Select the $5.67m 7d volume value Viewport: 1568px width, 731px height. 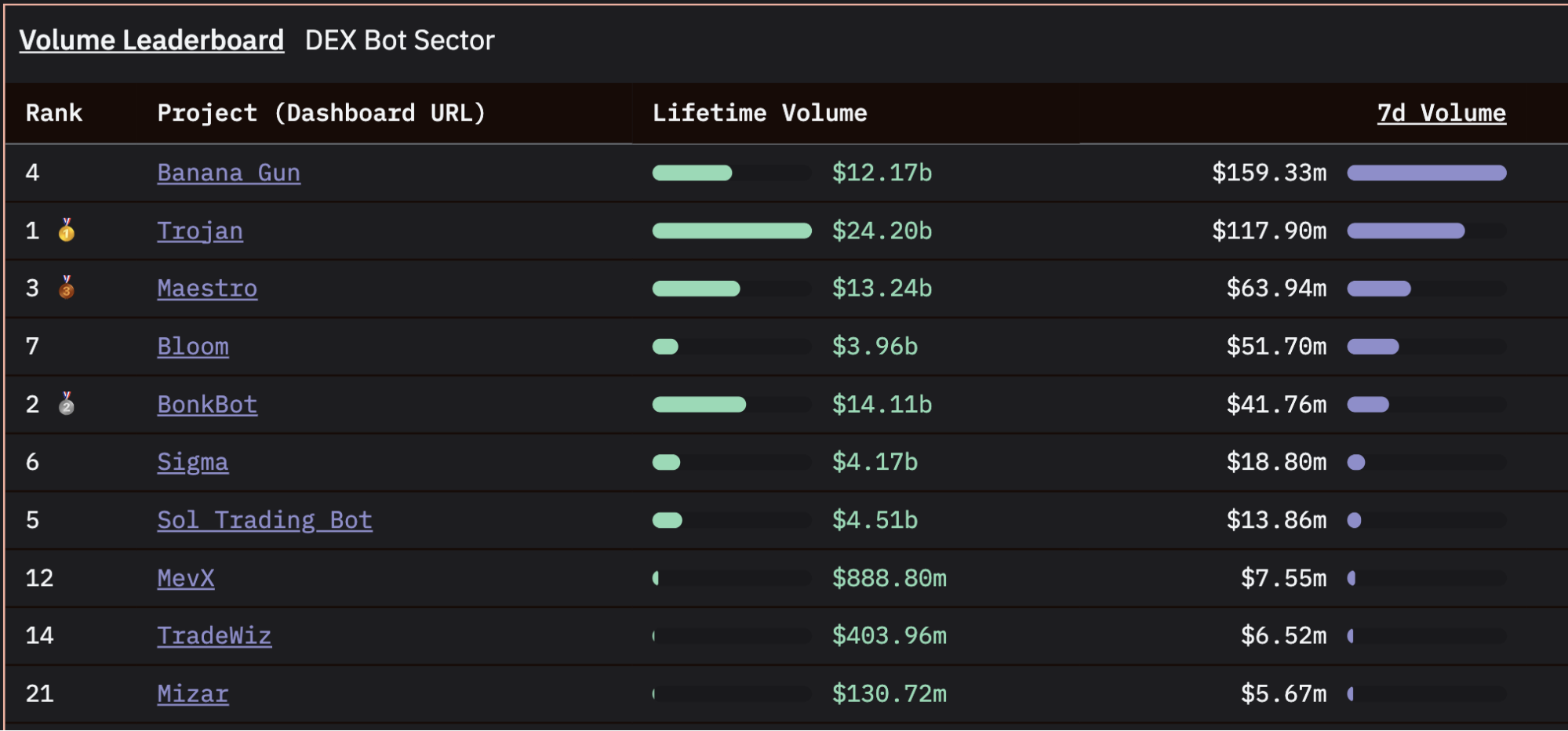[1284, 693]
